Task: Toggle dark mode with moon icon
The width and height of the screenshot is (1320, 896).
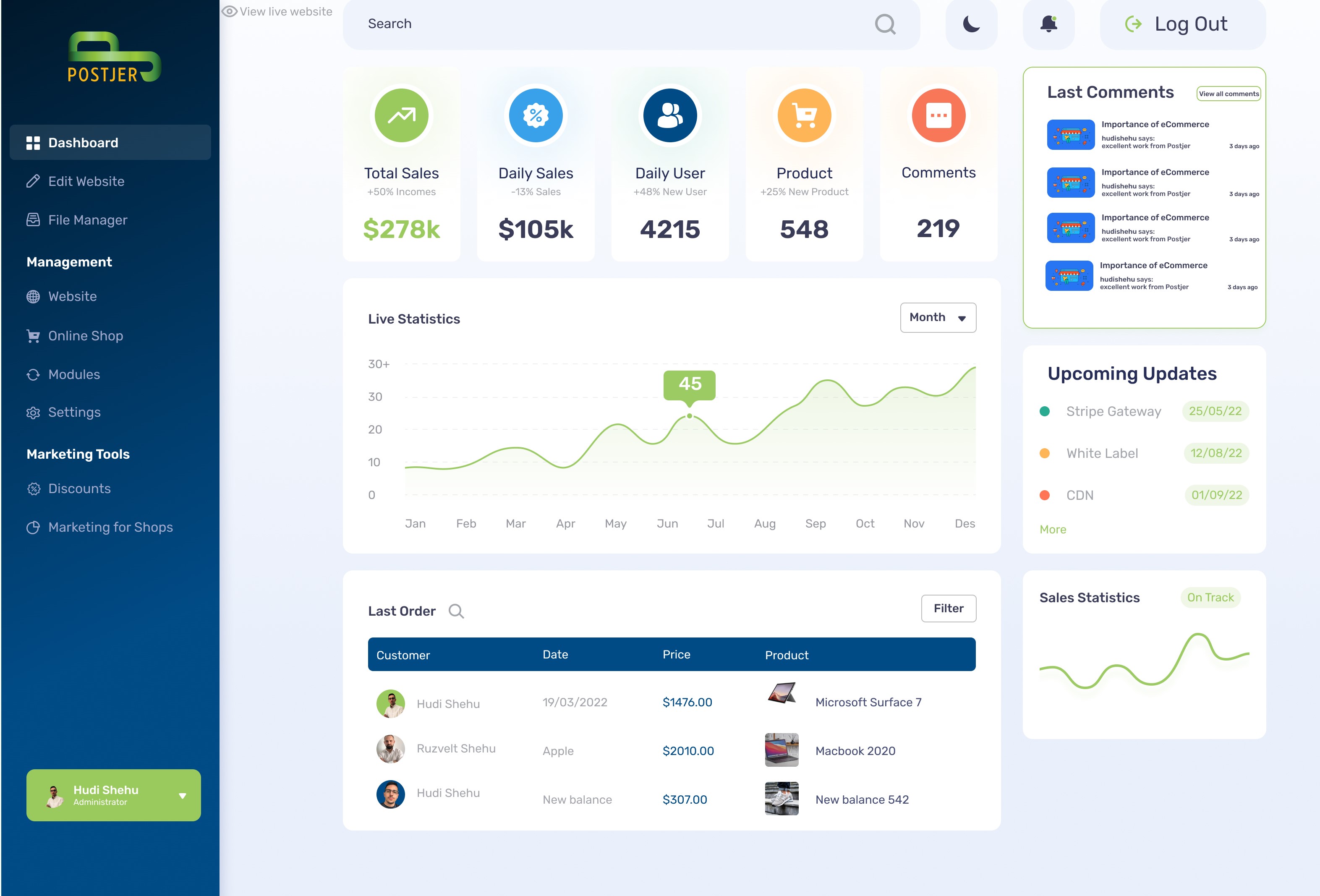Action: (x=971, y=24)
